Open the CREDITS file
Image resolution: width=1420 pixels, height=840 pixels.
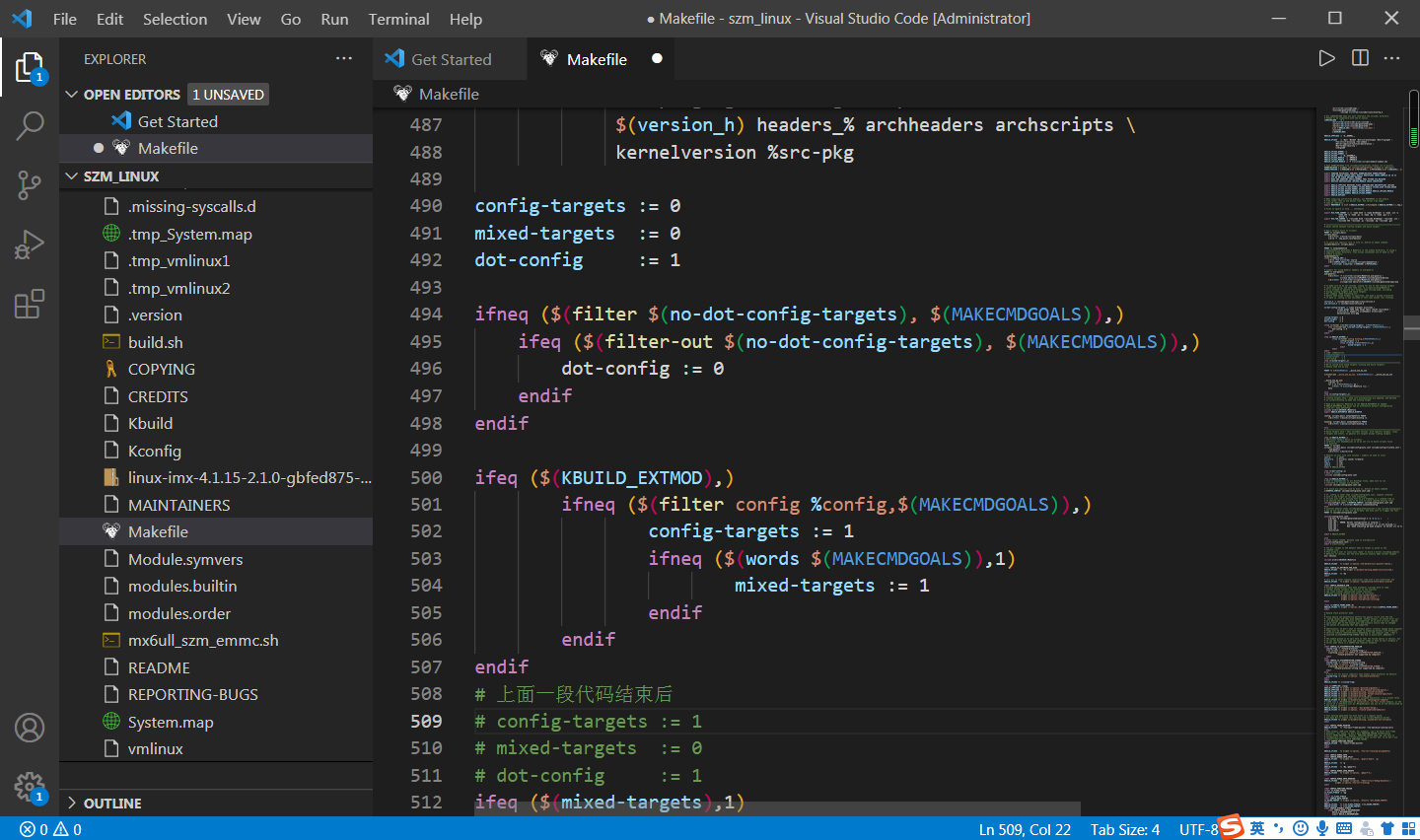(216, 396)
